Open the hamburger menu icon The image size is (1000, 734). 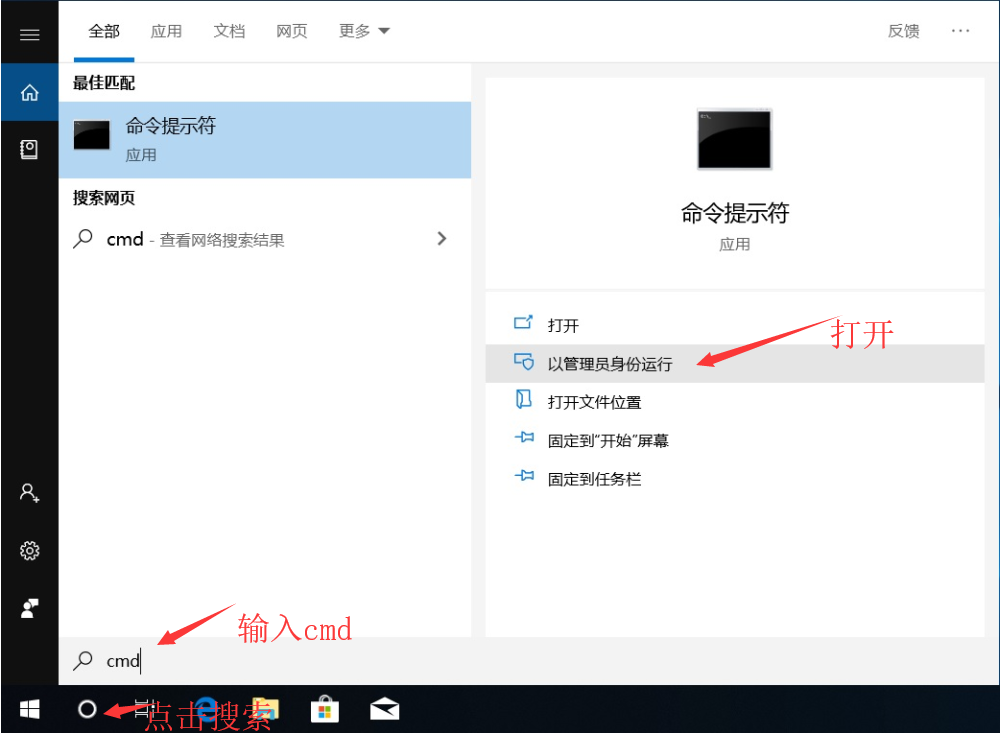click(29, 34)
